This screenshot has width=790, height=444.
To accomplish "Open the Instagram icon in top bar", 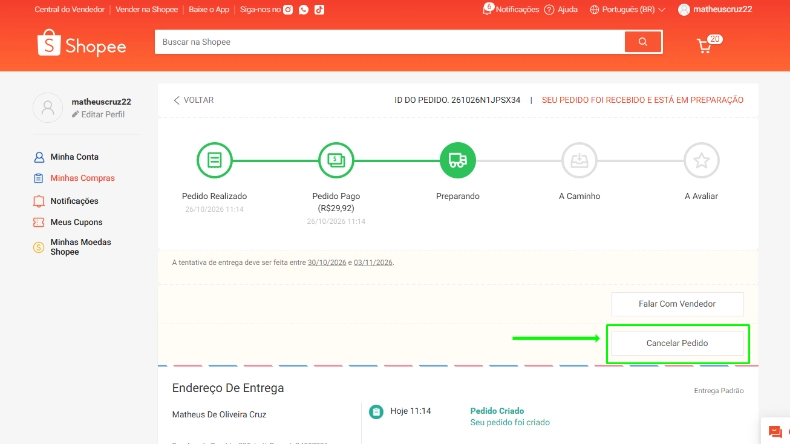I will (288, 10).
